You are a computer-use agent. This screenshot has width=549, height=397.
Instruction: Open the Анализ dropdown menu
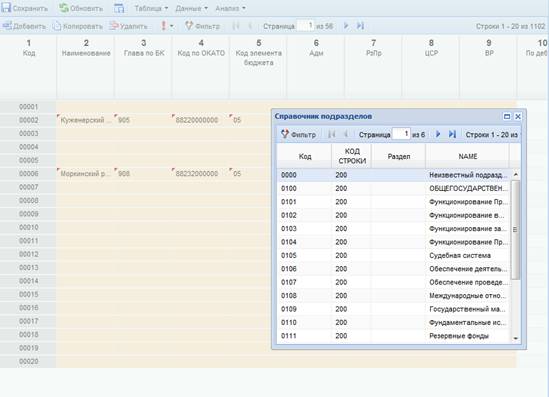[230, 8]
